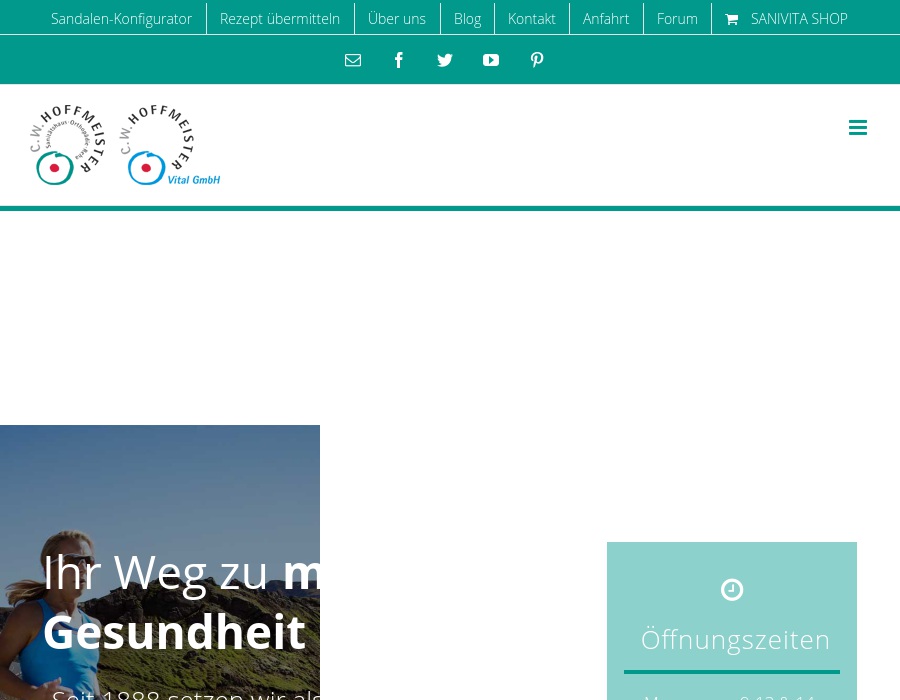Screen dimensions: 900x700
Task: Open Sandalen-Konfigurator menu item
Action: tap(121, 19)
